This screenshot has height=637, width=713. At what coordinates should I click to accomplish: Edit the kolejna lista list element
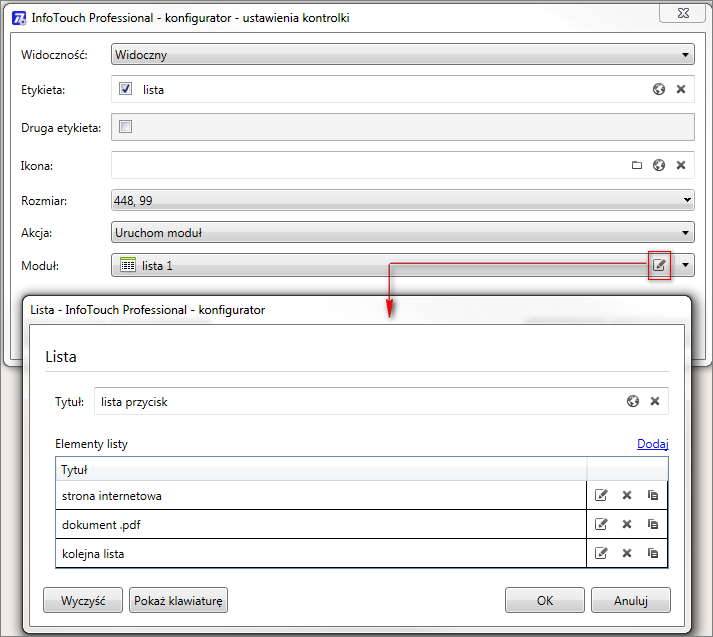601,553
